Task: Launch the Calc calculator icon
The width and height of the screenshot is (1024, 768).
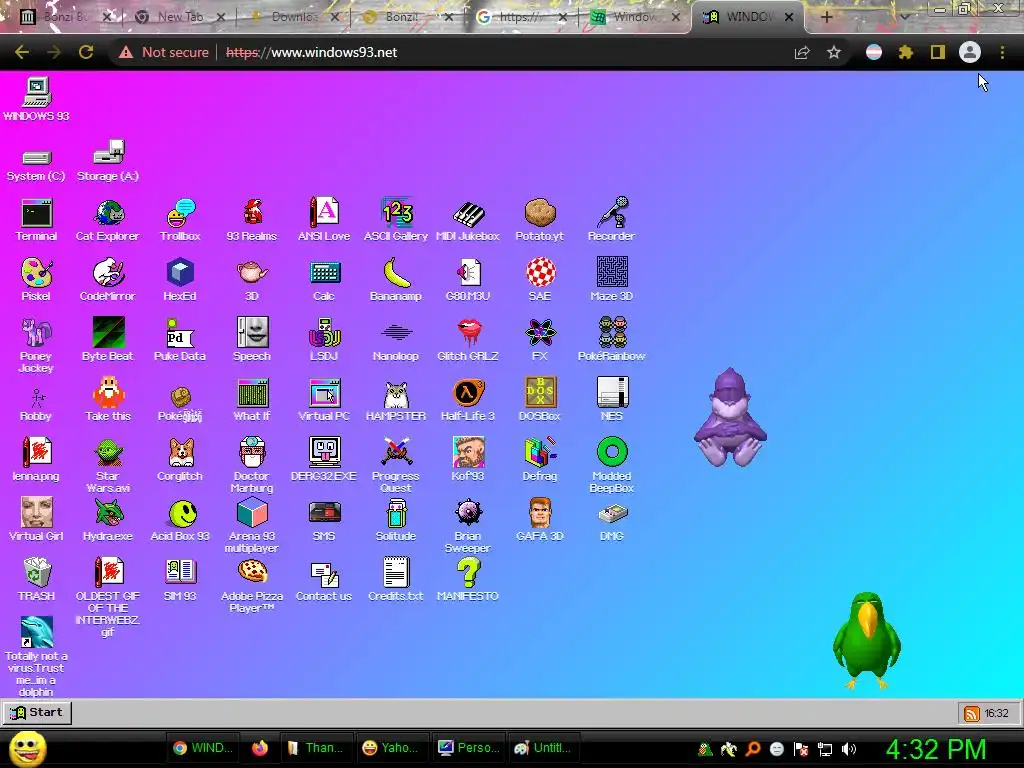Action: tap(324, 280)
